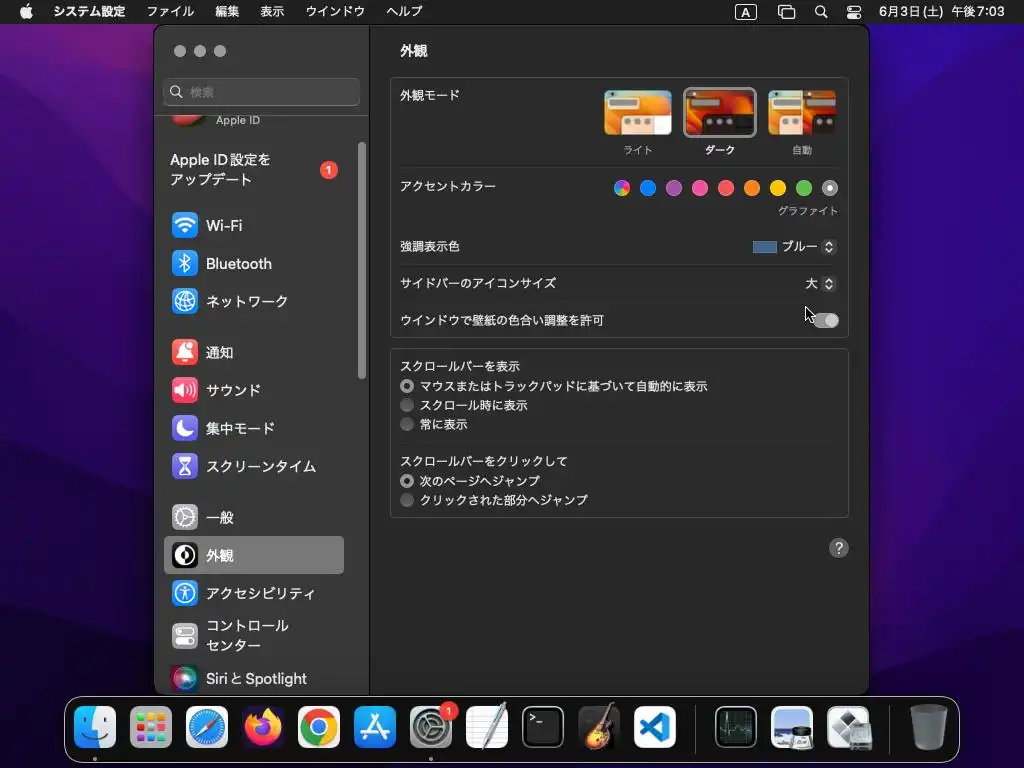Open the ヘルプ menu
Screen dimensions: 1024x768
pyautogui.click(x=404, y=12)
